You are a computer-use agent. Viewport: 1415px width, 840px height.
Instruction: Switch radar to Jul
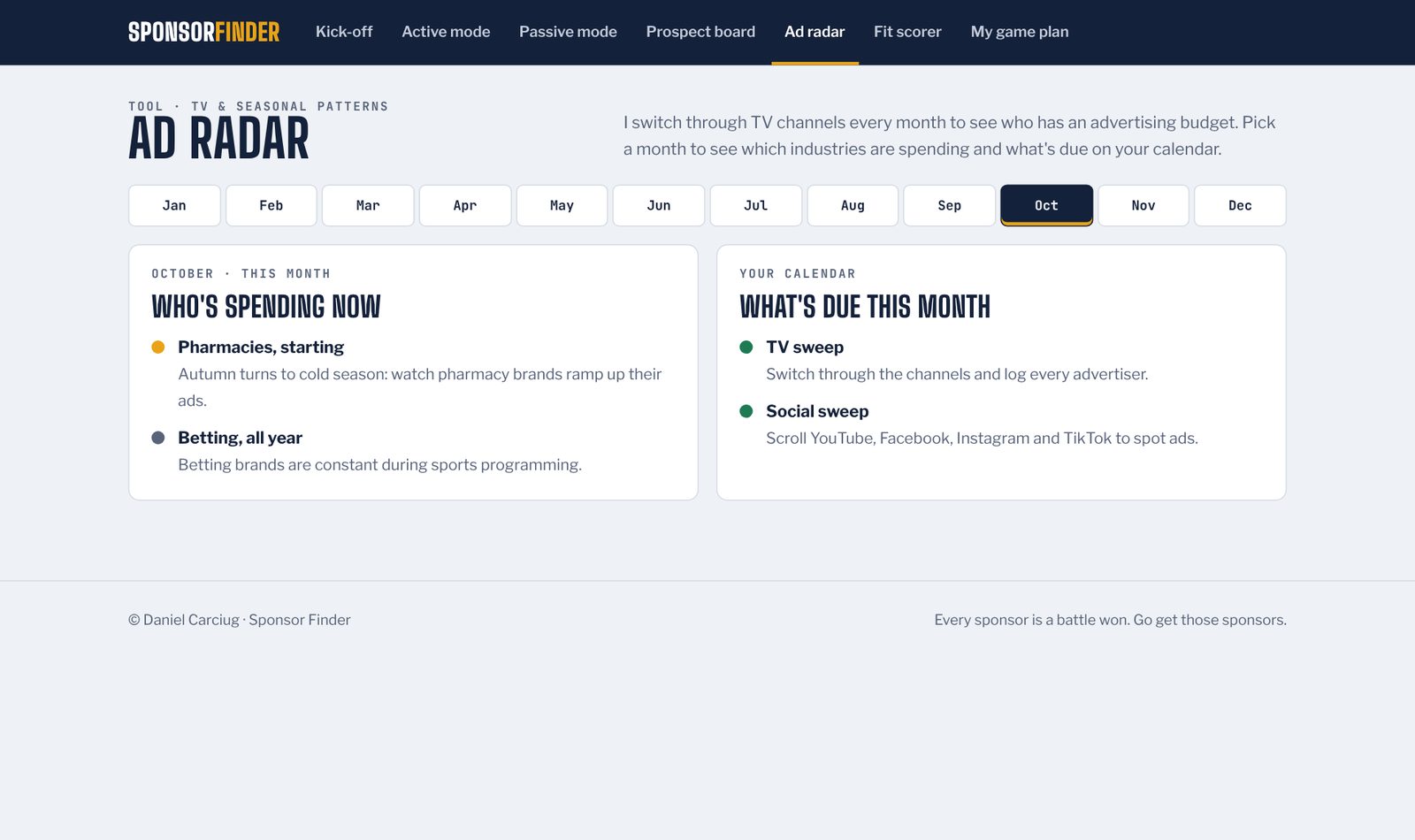click(x=756, y=205)
